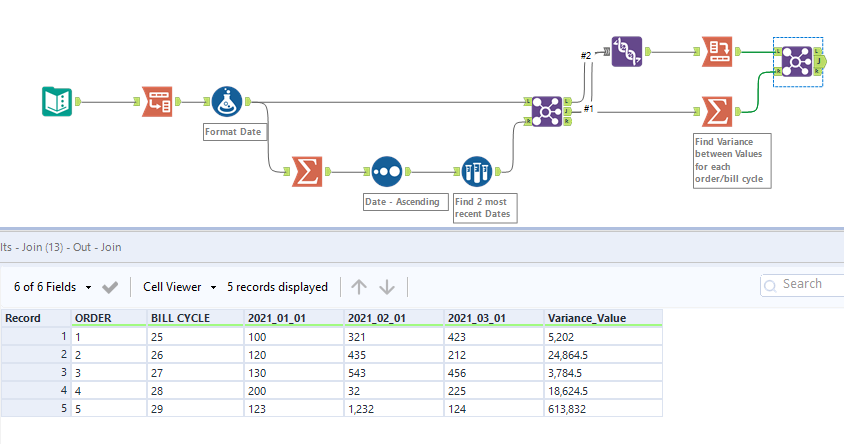Select the Input Data tool on canvas
Screen dimensions: 844x444
[56, 101]
